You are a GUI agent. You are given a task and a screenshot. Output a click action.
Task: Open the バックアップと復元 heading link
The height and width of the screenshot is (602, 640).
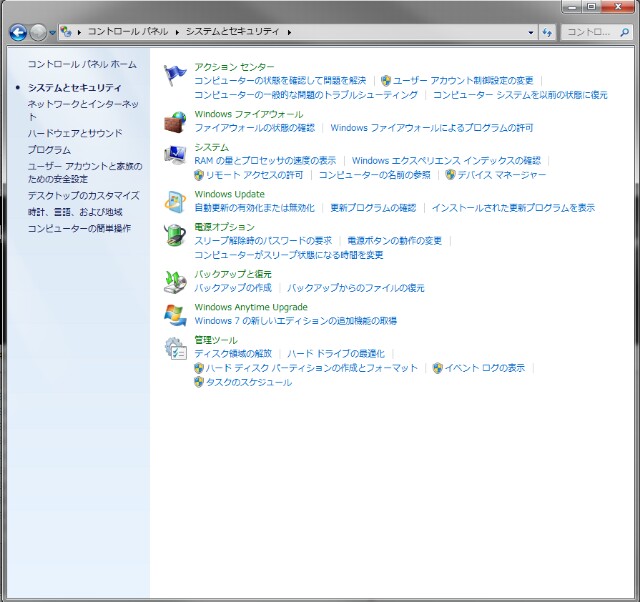click(233, 274)
